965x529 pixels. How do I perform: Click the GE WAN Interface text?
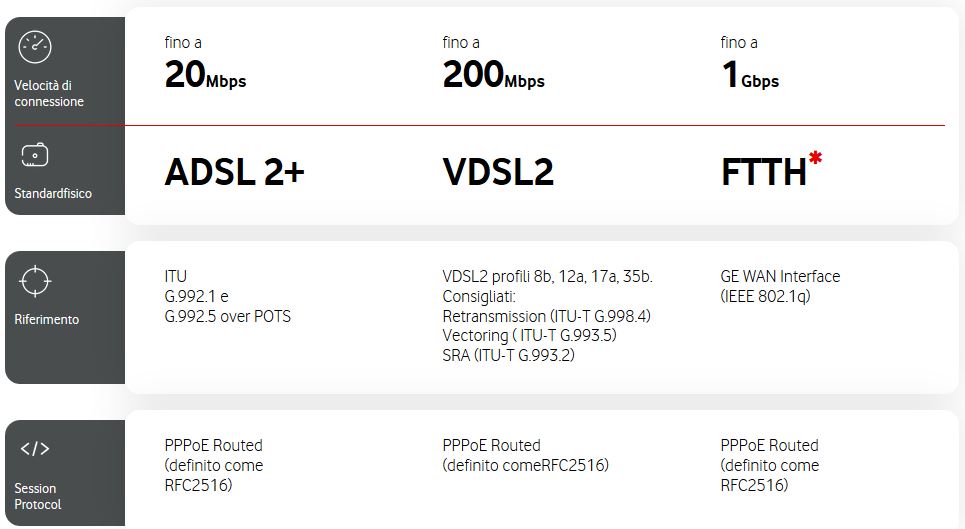(780, 276)
